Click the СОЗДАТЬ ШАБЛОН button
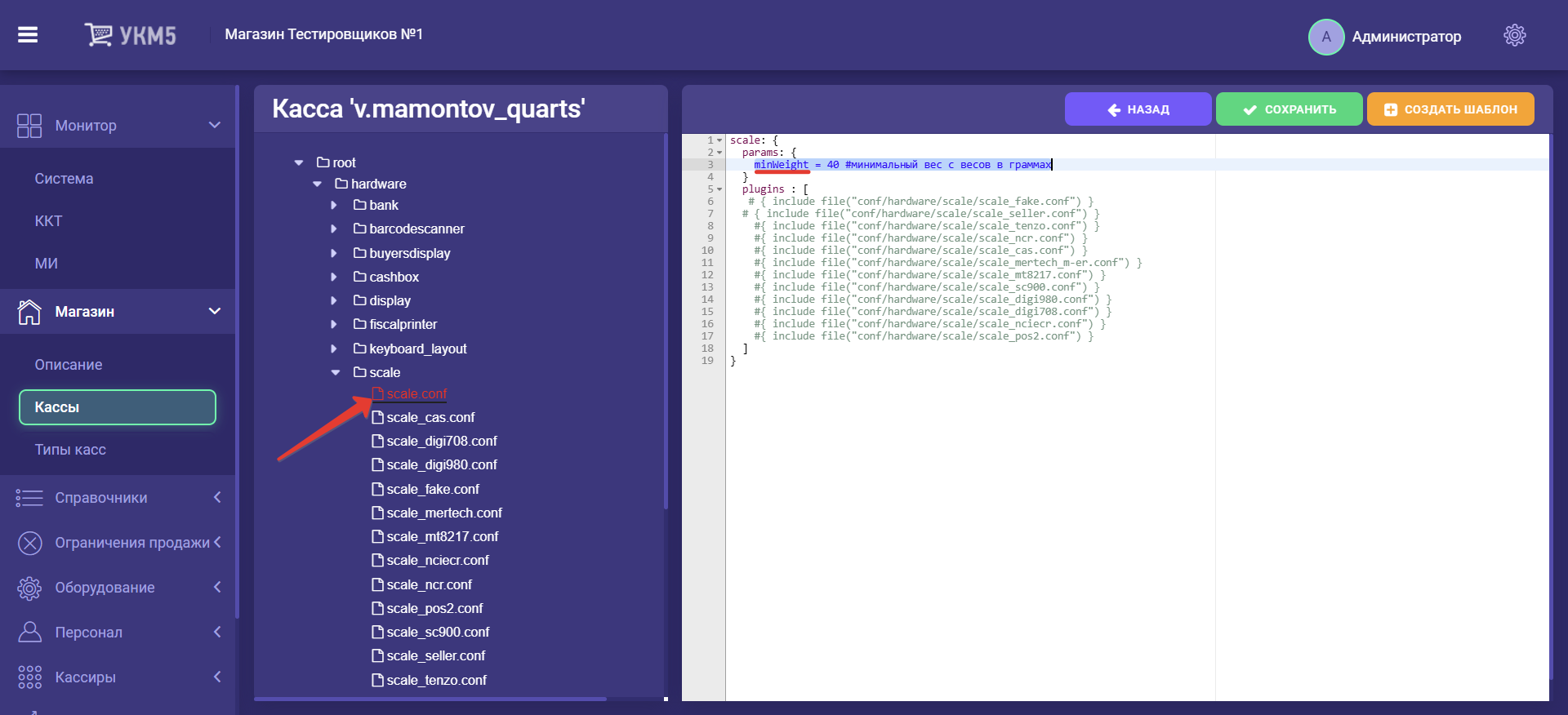The width and height of the screenshot is (1568, 715). point(1450,109)
